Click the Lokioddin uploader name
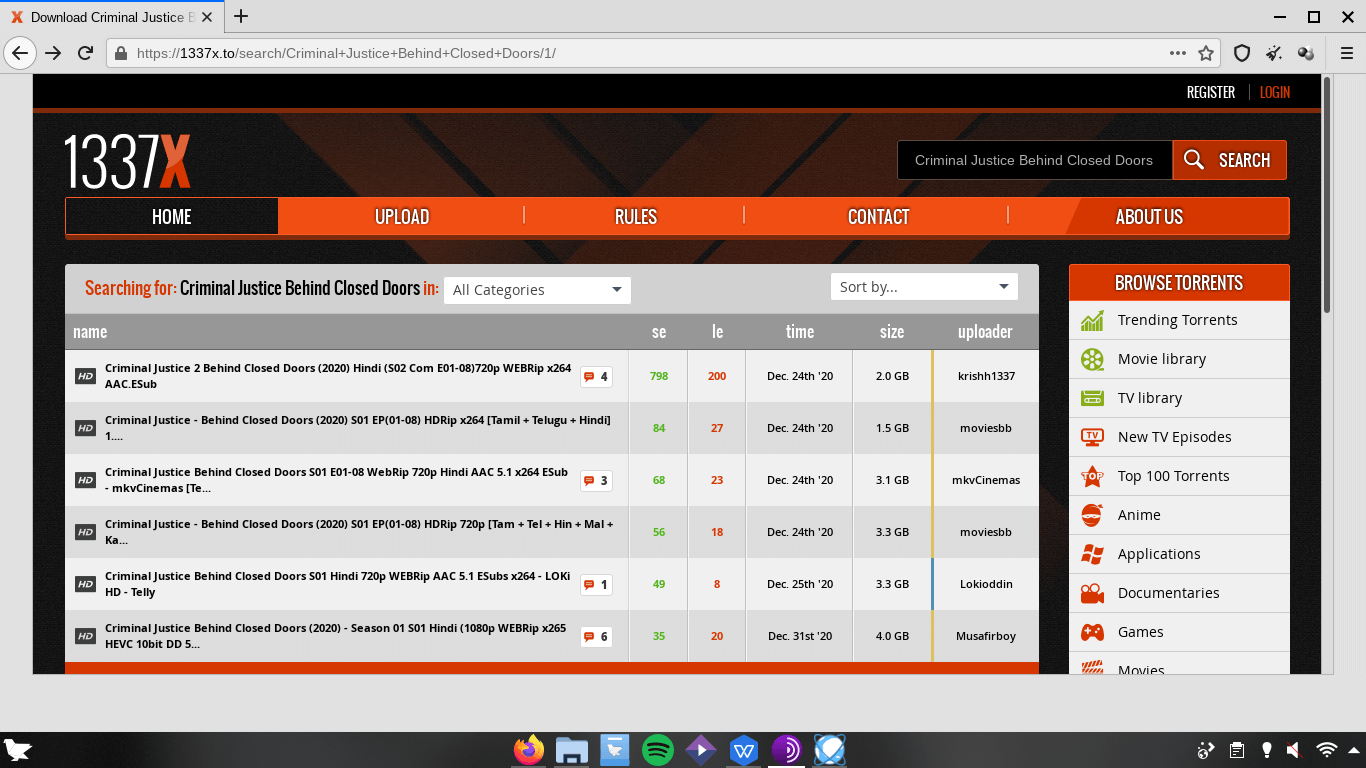 986,584
